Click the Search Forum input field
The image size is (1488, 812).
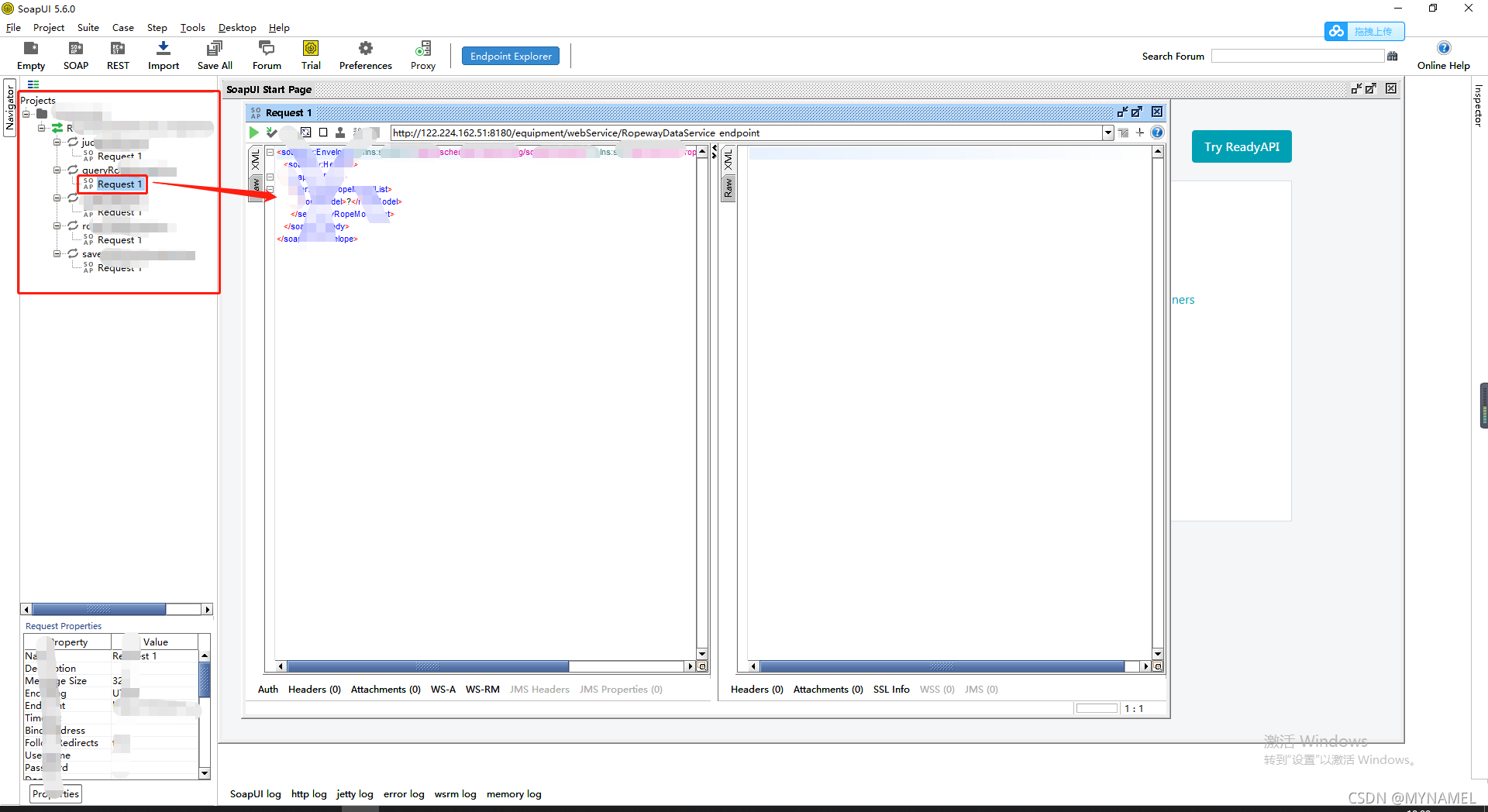[1297, 56]
